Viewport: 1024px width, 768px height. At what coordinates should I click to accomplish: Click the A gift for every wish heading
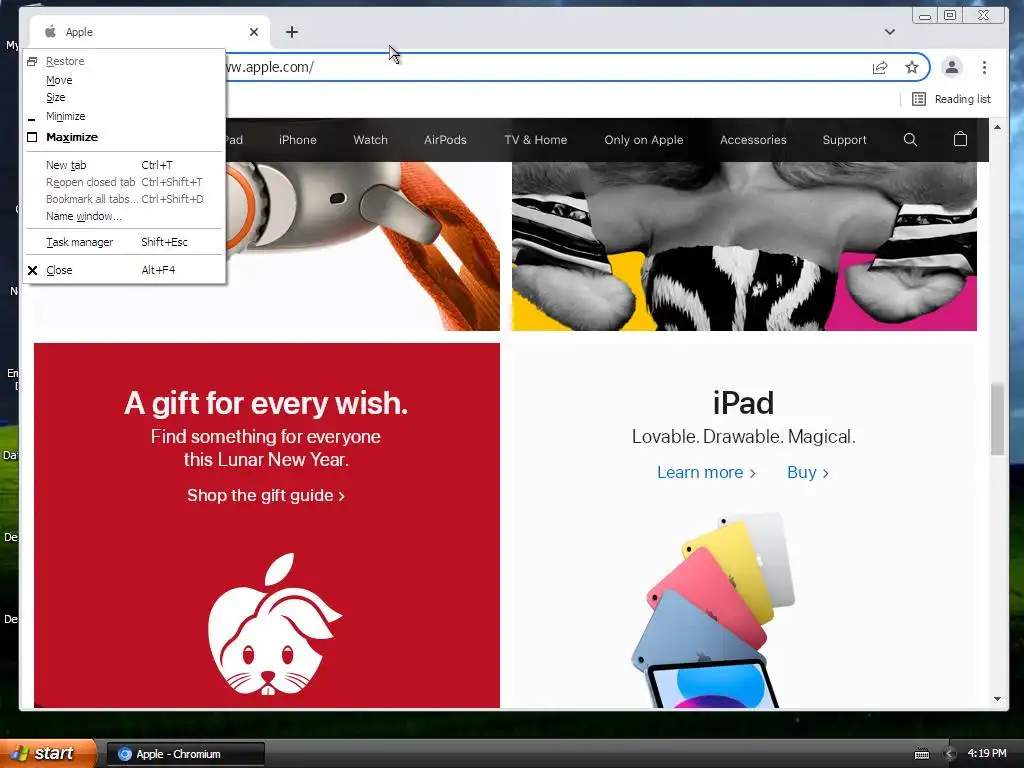(x=266, y=403)
